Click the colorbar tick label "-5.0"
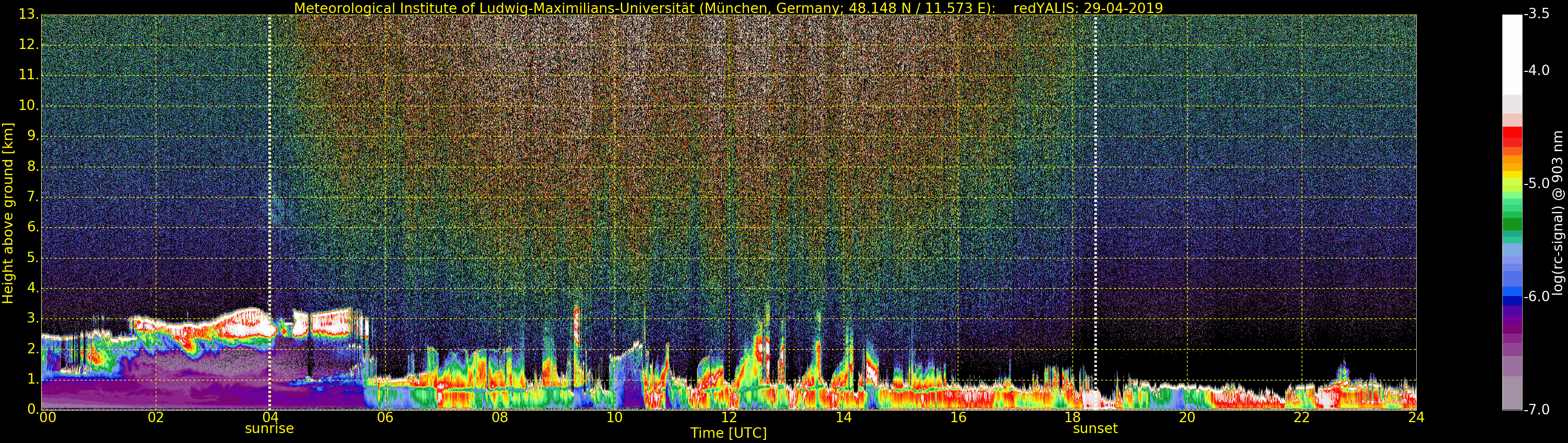The height and width of the screenshot is (443, 1568). point(1537,184)
